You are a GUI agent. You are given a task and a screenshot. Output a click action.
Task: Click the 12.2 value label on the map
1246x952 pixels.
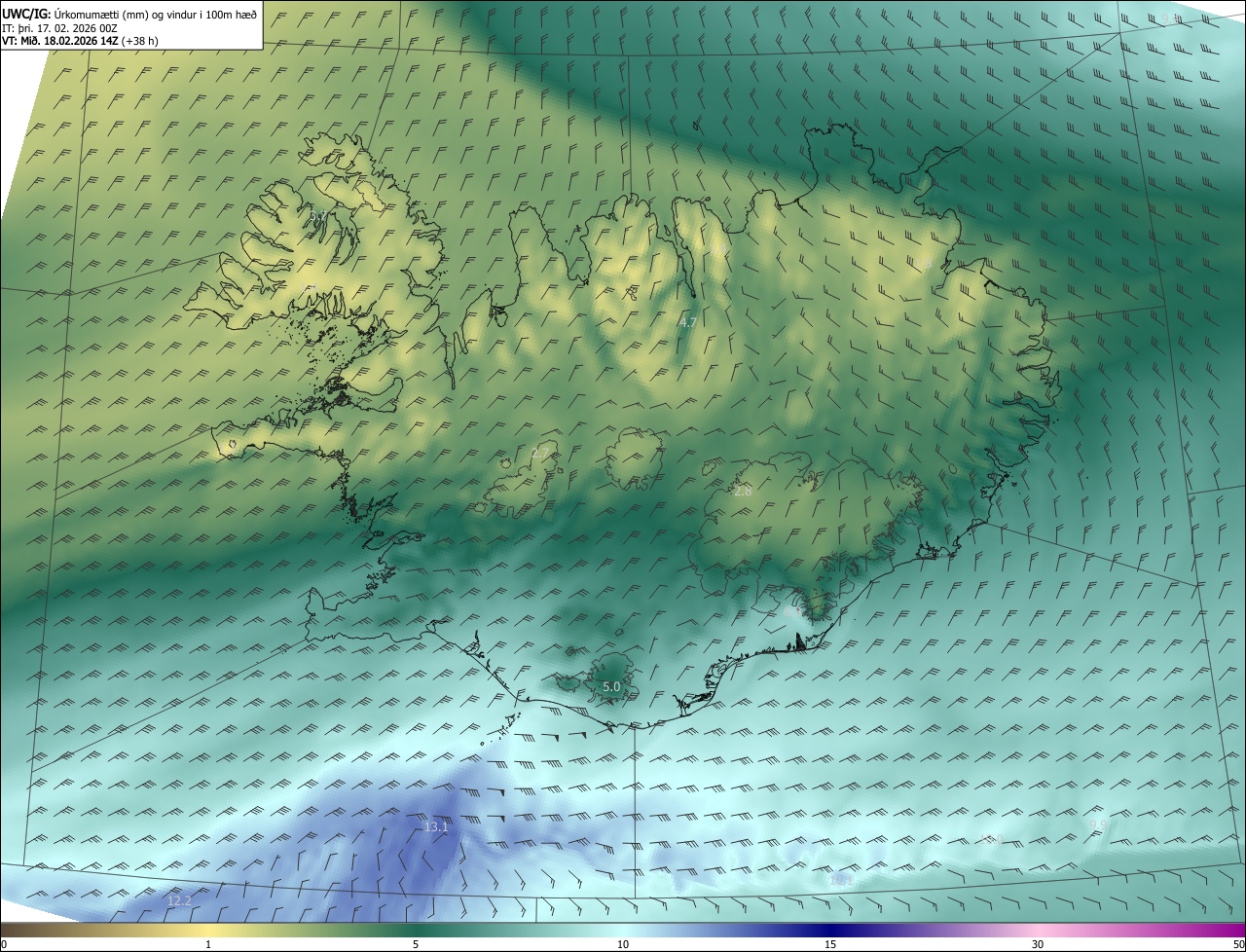coord(179,901)
